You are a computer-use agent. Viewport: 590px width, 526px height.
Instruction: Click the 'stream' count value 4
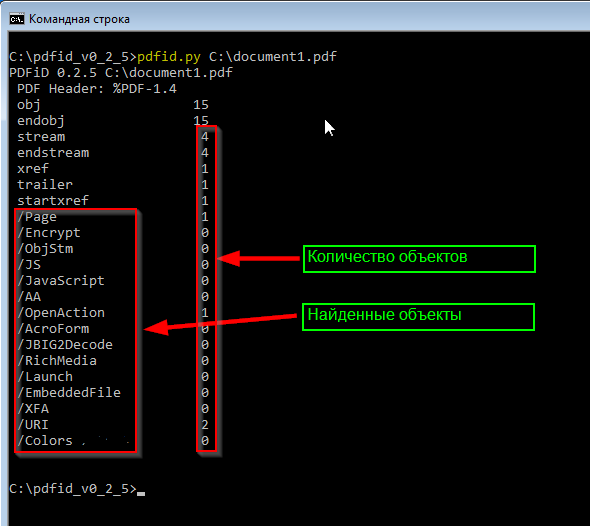(x=205, y=137)
